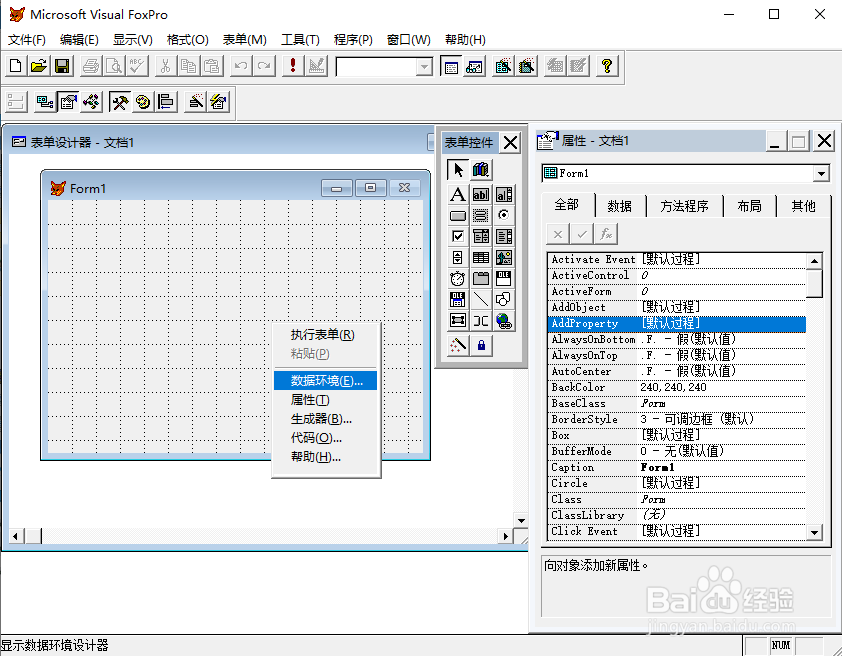
Task: Launch the Report wizard toolbar icon
Action: tap(527, 66)
